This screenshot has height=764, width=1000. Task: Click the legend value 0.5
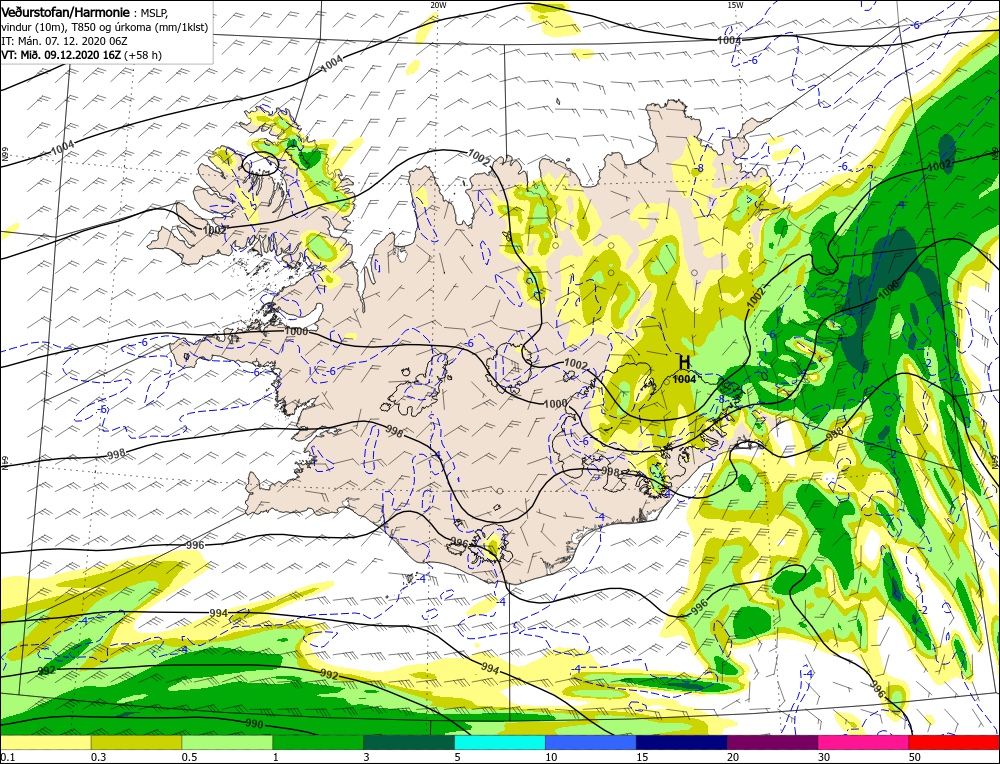point(189,757)
